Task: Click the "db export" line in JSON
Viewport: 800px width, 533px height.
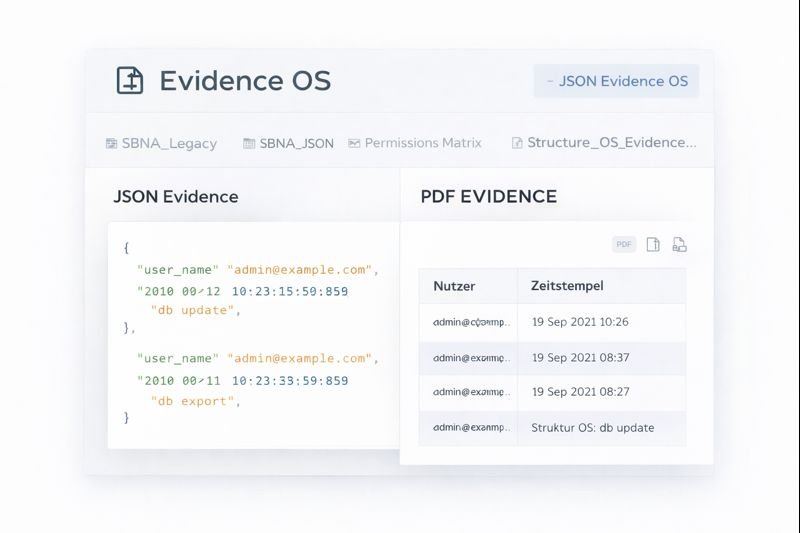Action: (x=196, y=400)
